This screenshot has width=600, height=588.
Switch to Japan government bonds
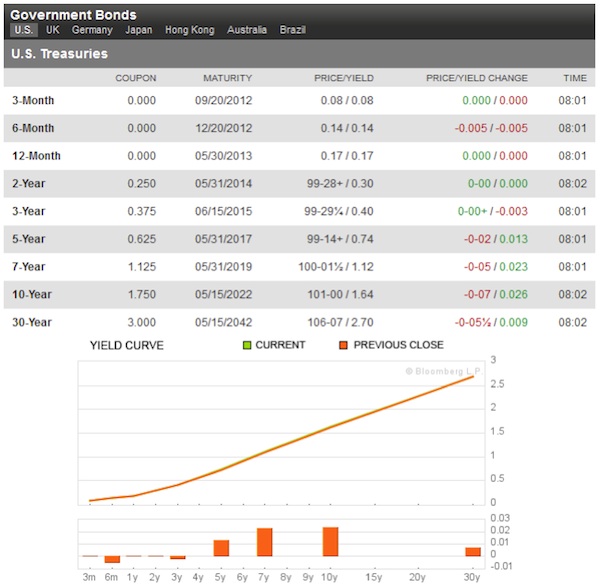(139, 30)
